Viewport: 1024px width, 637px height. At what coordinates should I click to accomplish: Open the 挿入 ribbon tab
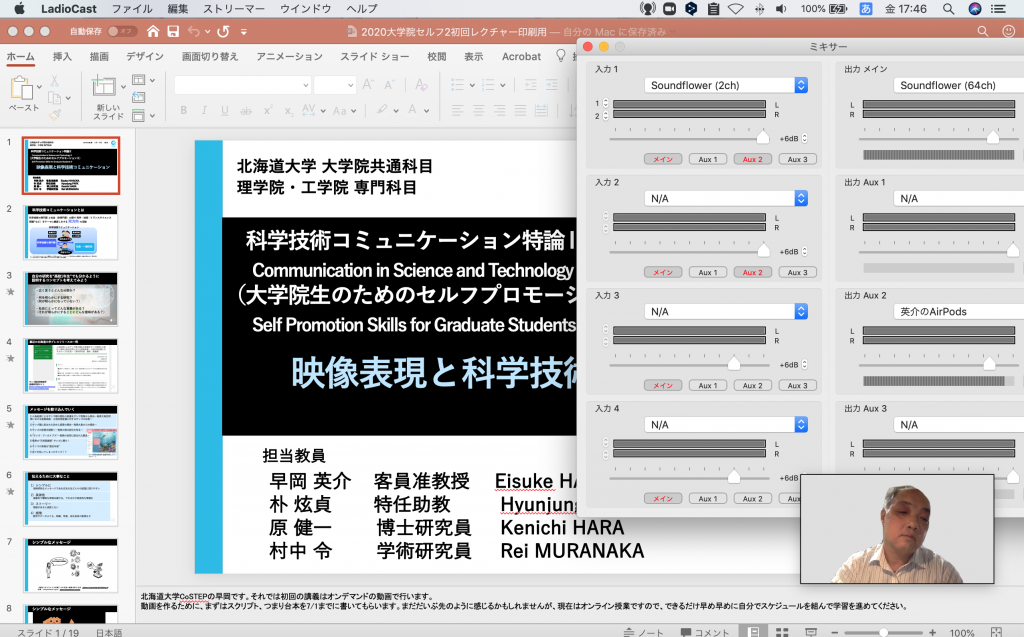point(62,57)
